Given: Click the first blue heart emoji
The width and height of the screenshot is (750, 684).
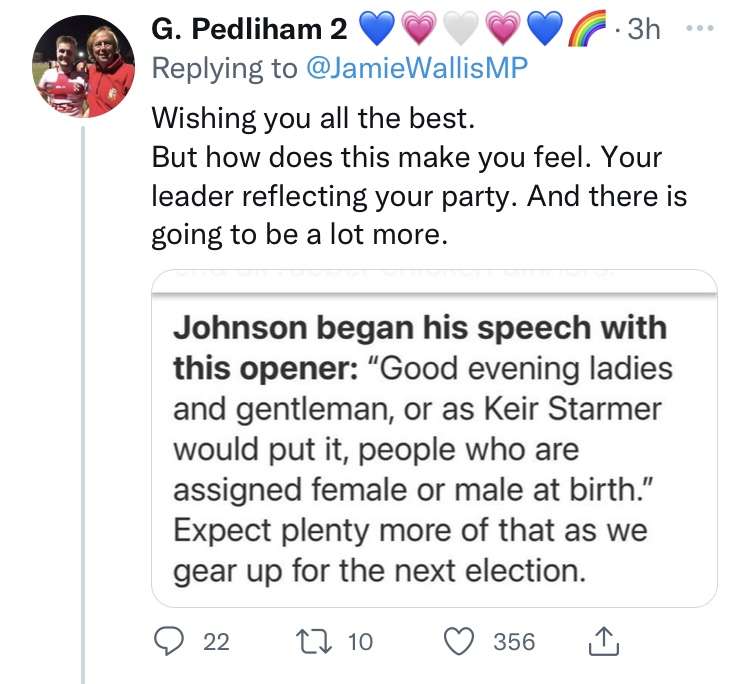Looking at the screenshot, I should click(x=377, y=30).
